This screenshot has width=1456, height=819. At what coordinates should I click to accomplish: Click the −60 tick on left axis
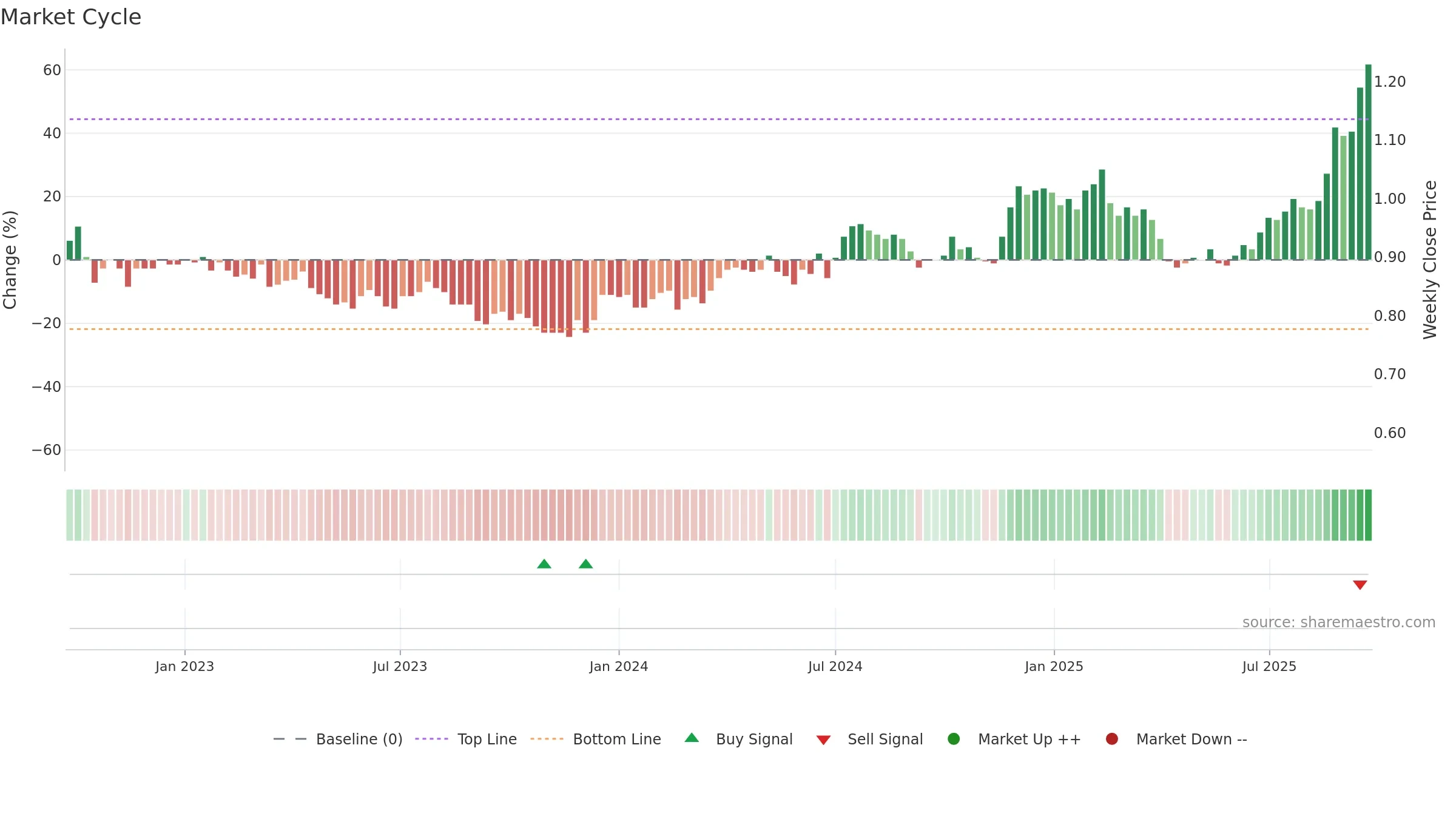[47, 450]
